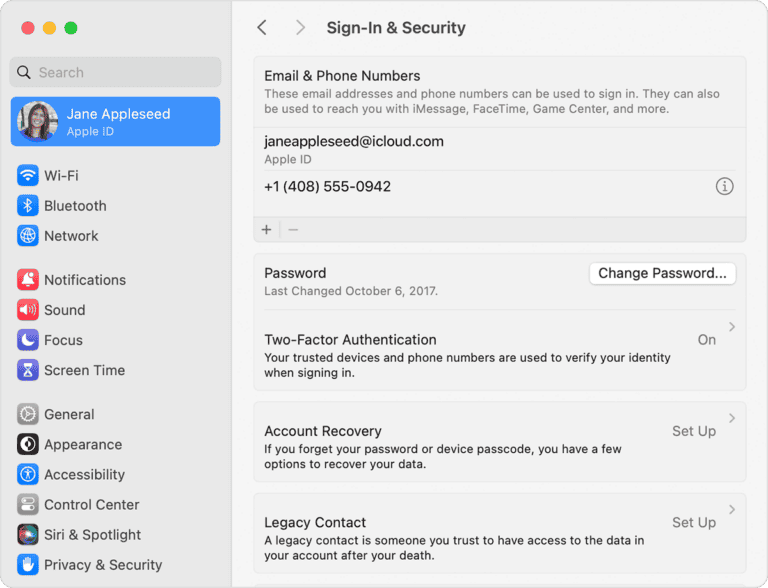Screen dimensions: 768x588
Task: Click Set Up for Account Recovery
Action: tap(694, 431)
